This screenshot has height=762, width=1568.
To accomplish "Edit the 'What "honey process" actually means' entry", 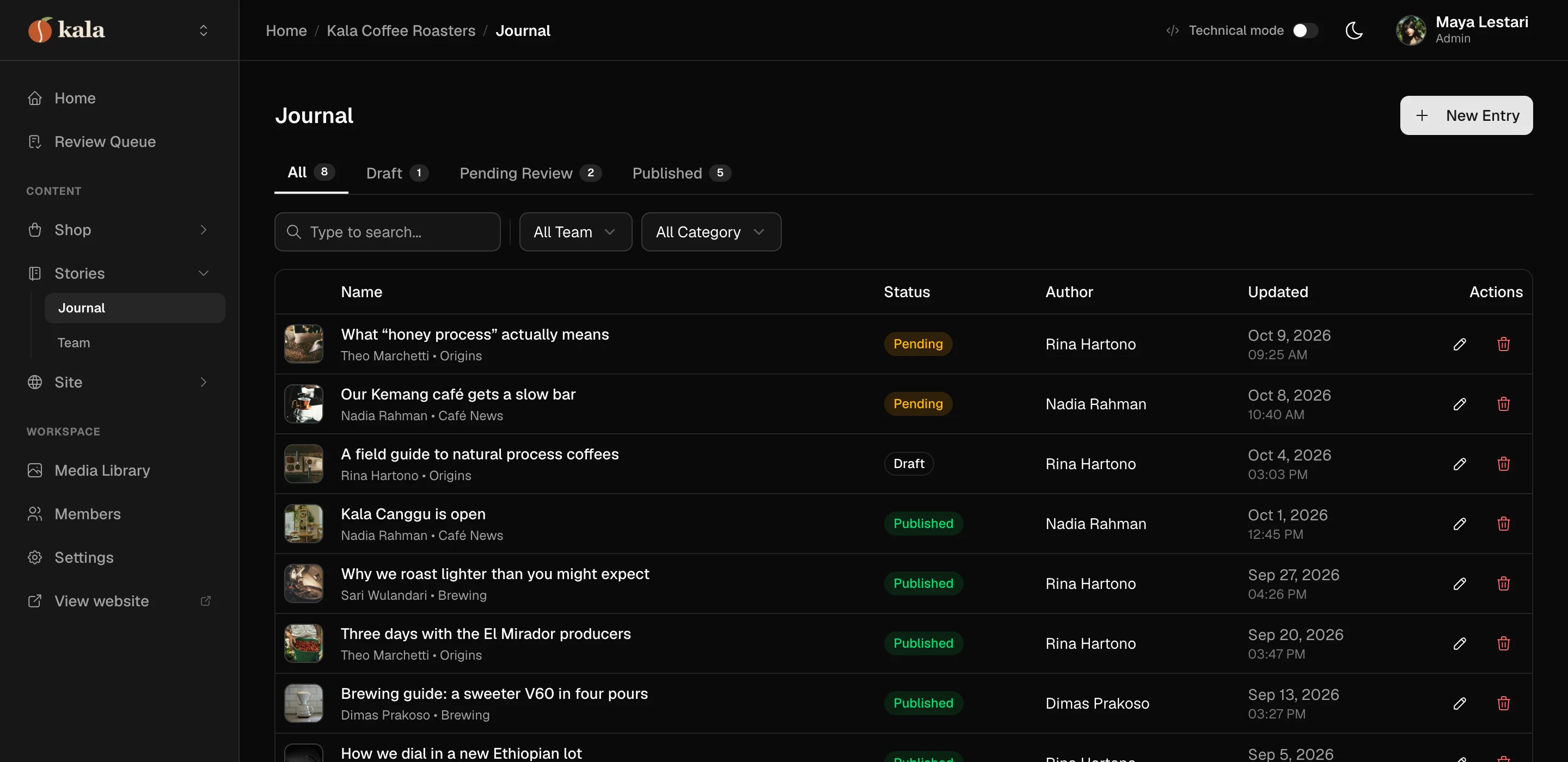I will coord(1460,344).
